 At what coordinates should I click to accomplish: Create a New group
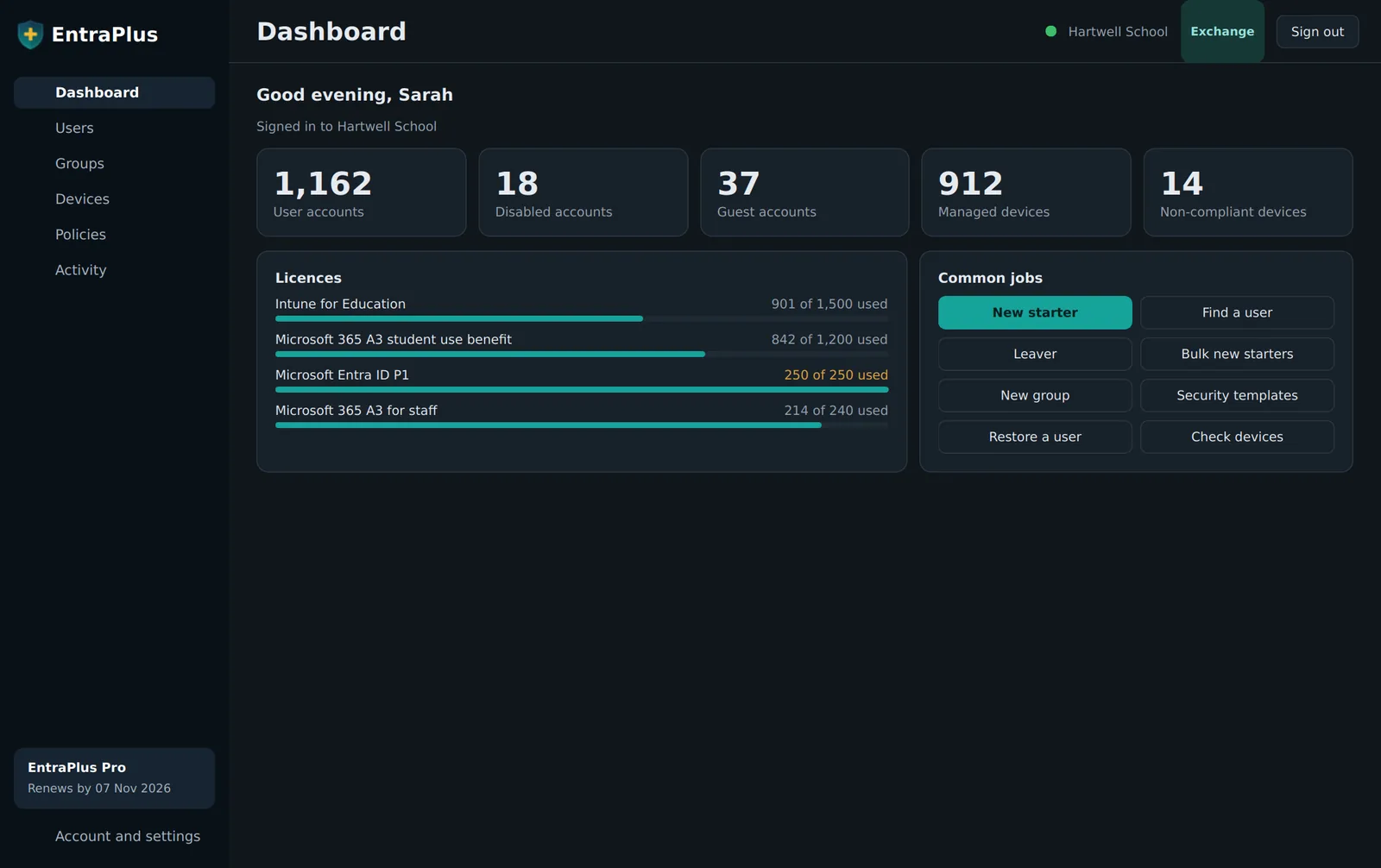[x=1035, y=395]
